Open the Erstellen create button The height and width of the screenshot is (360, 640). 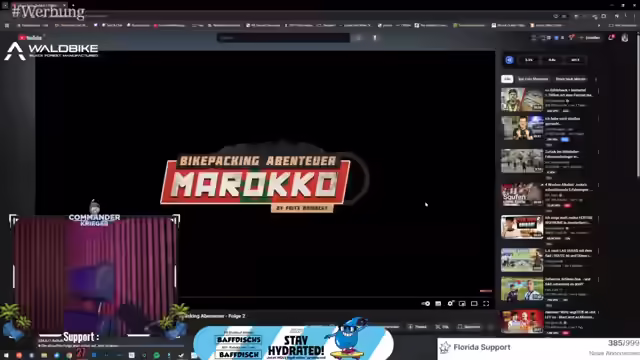tap(590, 38)
